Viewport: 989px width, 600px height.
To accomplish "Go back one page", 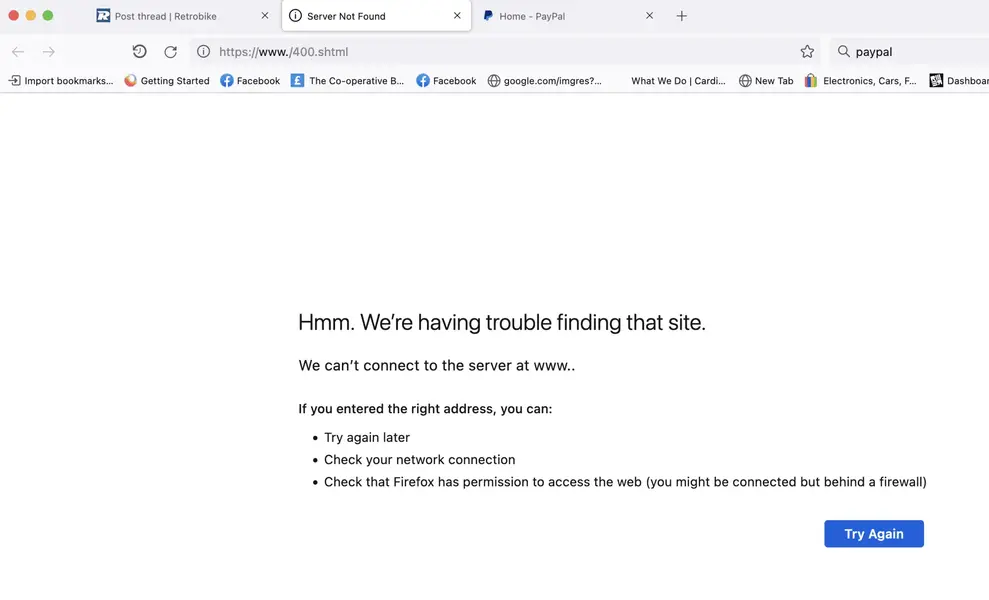I will [18, 52].
